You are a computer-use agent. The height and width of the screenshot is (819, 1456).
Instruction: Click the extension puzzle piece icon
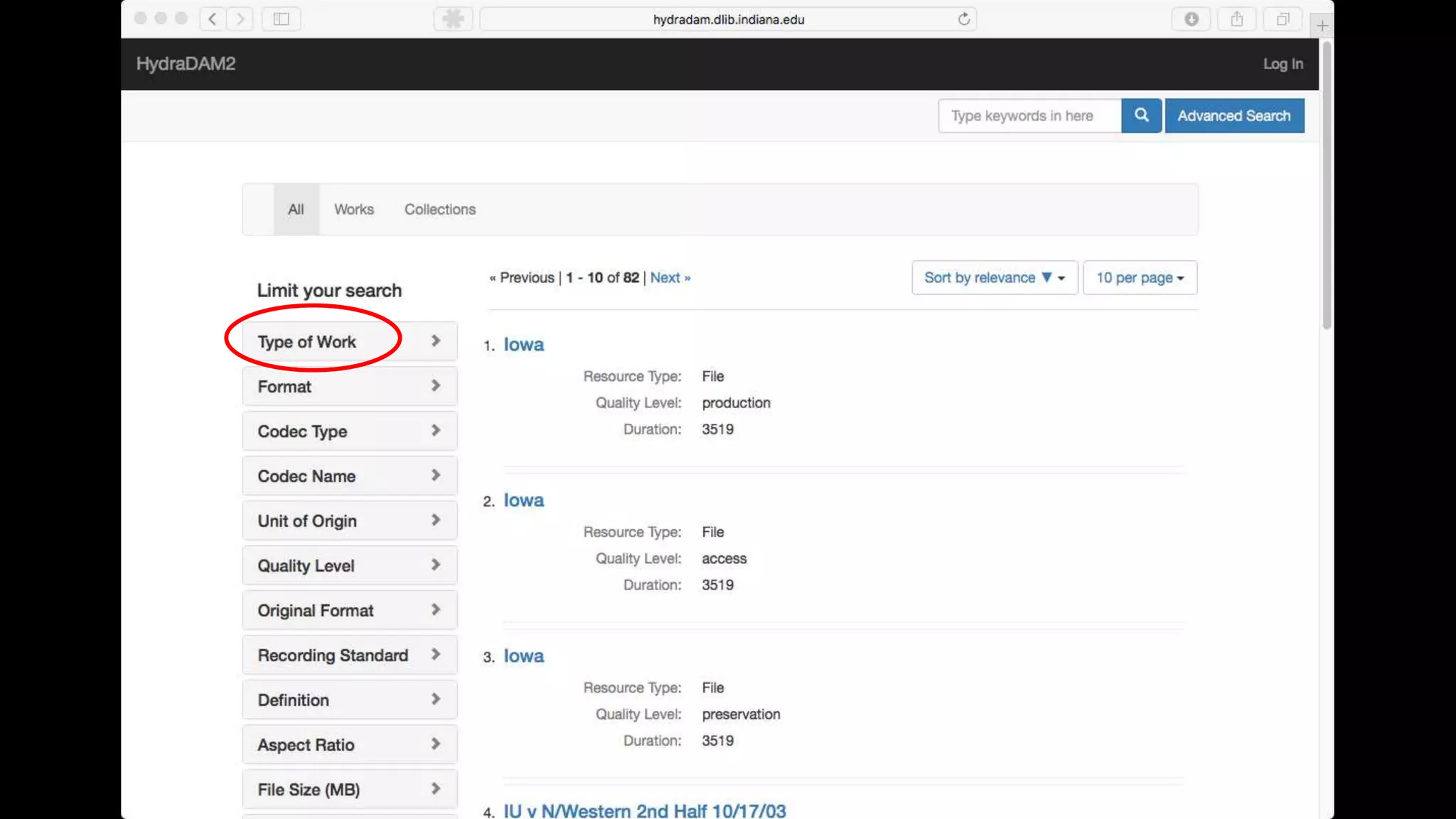(453, 19)
